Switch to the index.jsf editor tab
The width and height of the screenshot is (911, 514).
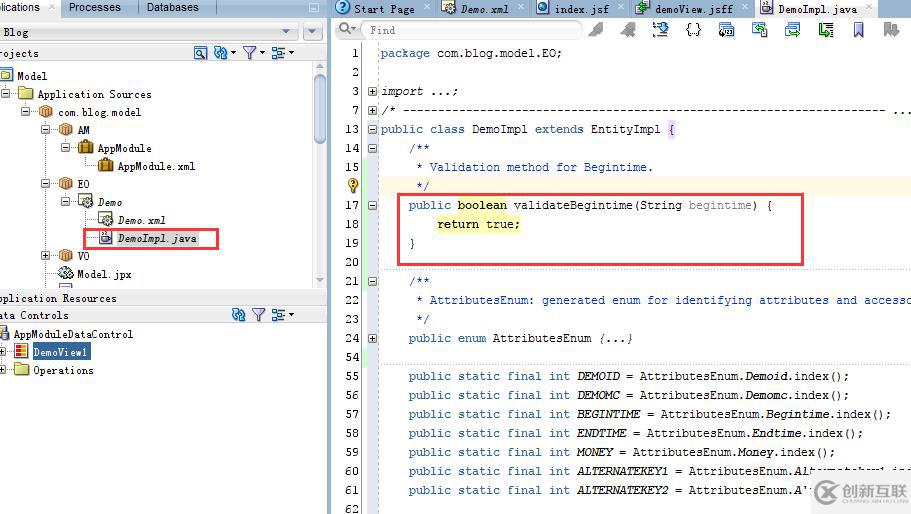pos(582,9)
